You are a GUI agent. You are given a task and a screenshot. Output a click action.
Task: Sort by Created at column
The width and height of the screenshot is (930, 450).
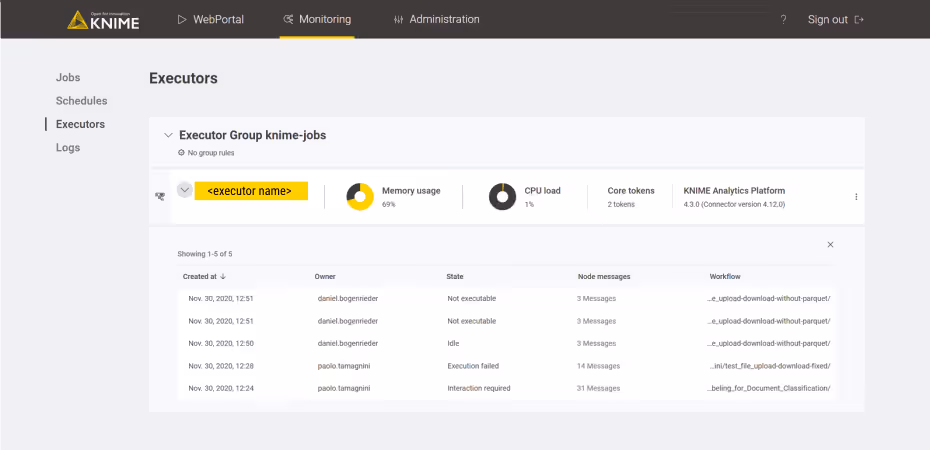pyautogui.click(x=205, y=276)
